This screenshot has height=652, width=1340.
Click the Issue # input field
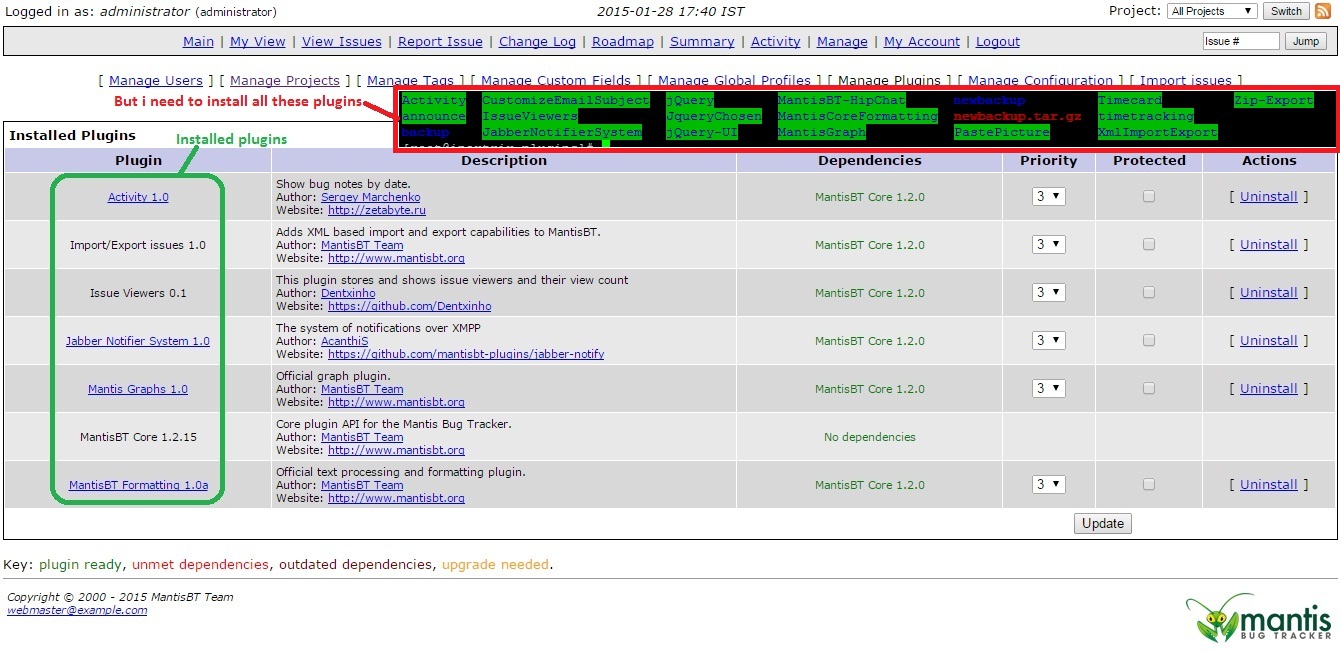pyautogui.click(x=1240, y=42)
